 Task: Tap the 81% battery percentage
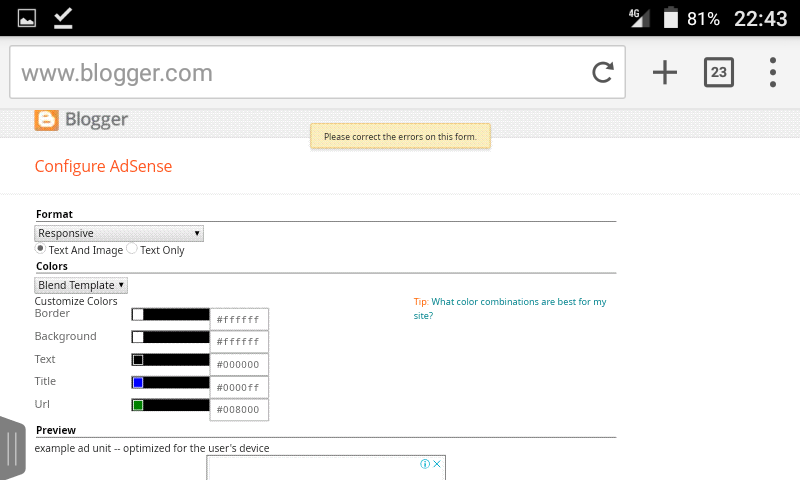[x=703, y=19]
